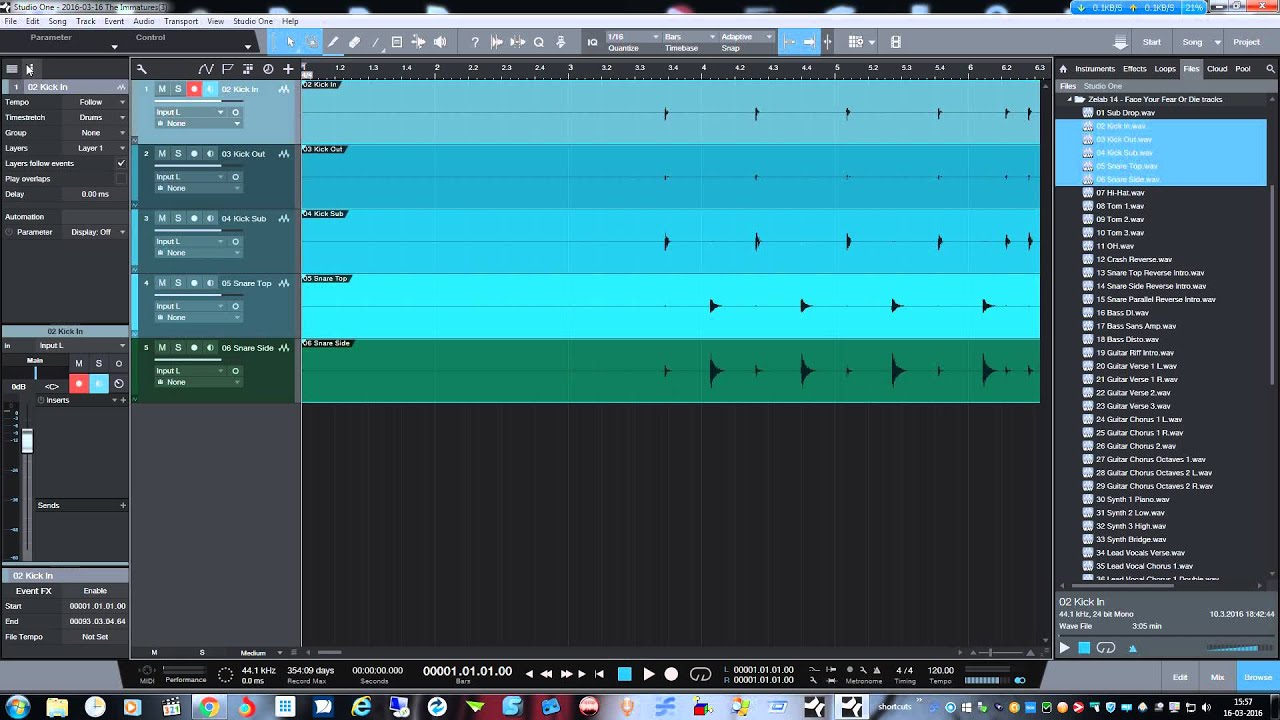Click the transport Record button
1280x720 pixels.
click(671, 674)
